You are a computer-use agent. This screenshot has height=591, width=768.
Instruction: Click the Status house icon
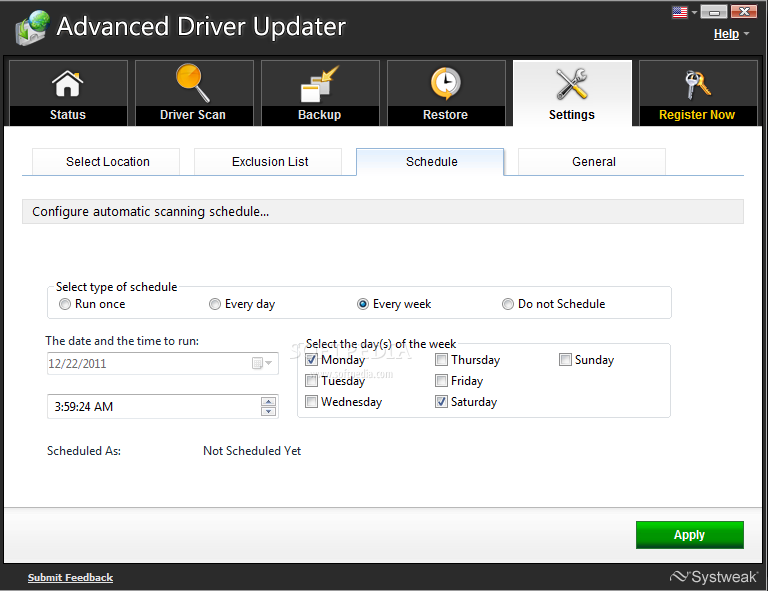[68, 83]
